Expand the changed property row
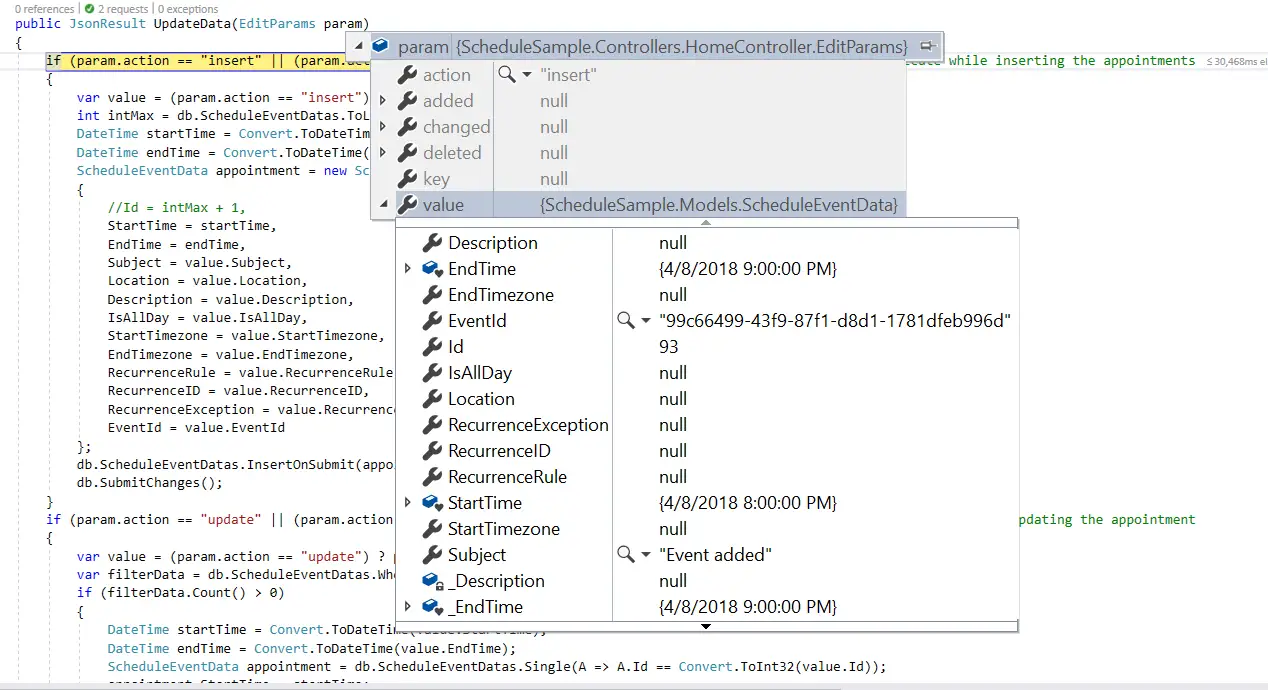Screen dimensions: 1268x690 coord(383,127)
